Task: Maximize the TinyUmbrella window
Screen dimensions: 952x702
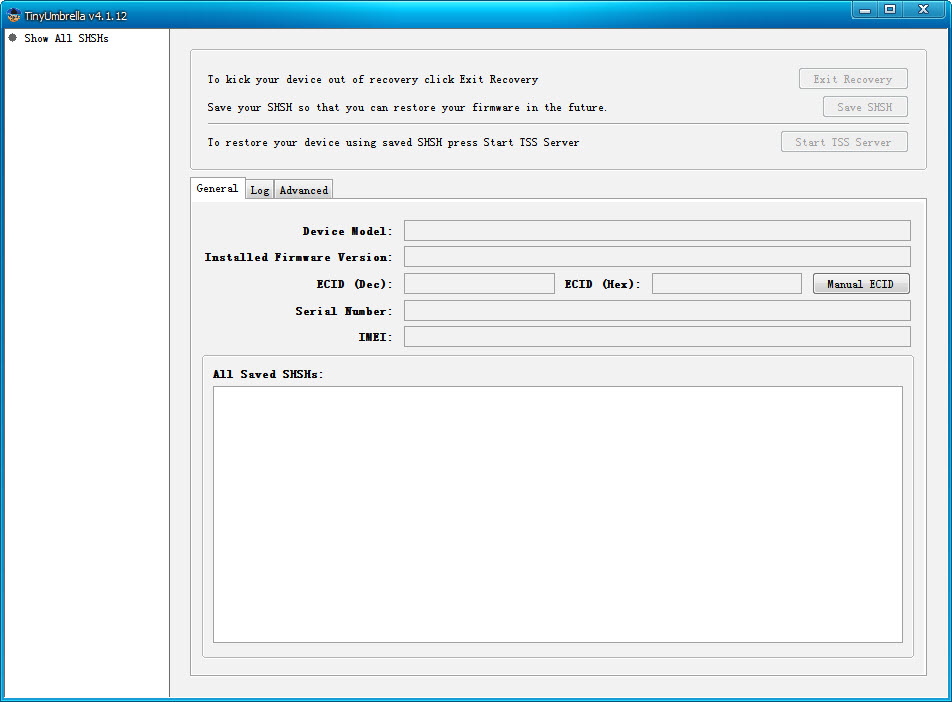Action: pyautogui.click(x=890, y=10)
